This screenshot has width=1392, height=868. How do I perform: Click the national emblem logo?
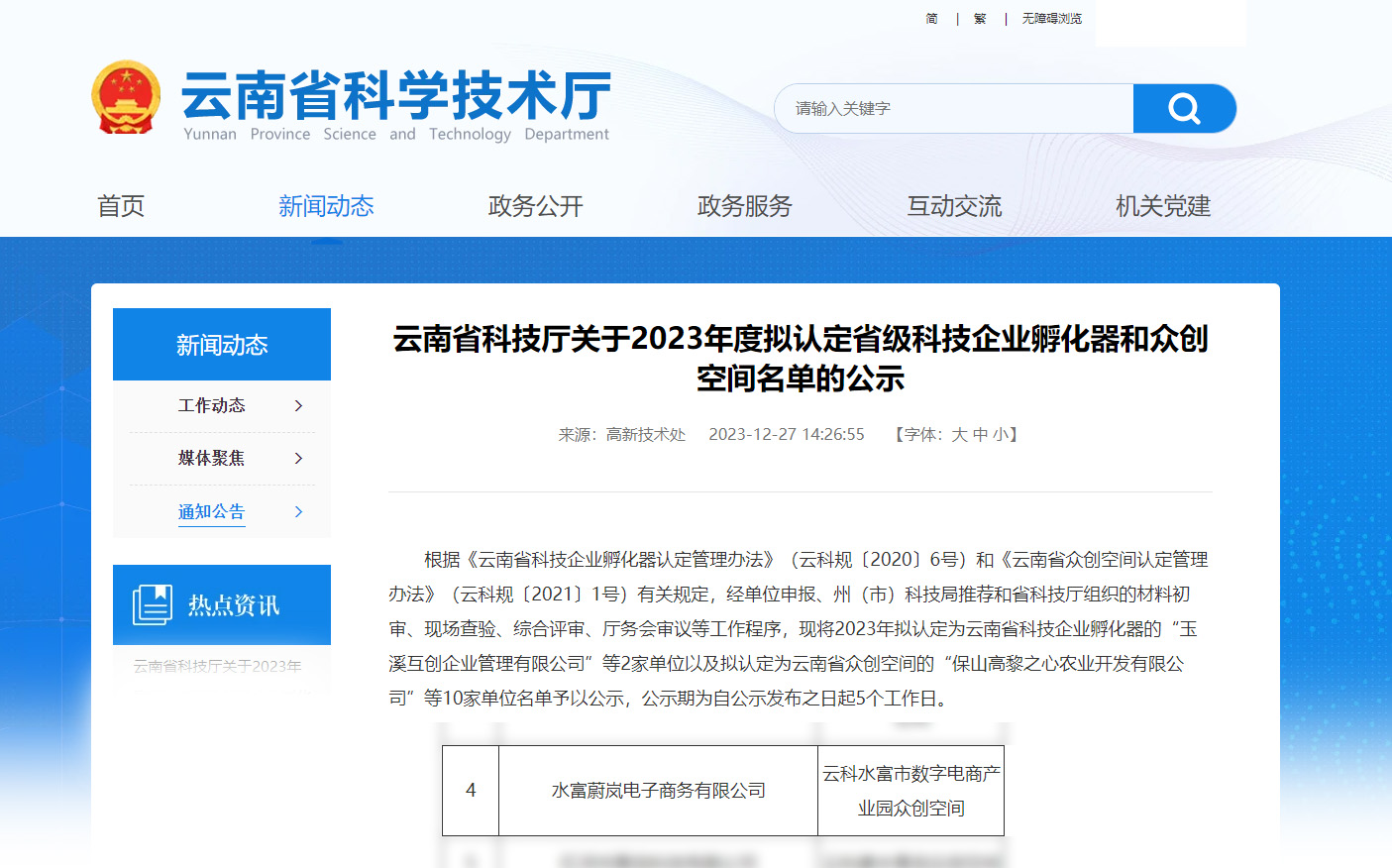tap(126, 97)
